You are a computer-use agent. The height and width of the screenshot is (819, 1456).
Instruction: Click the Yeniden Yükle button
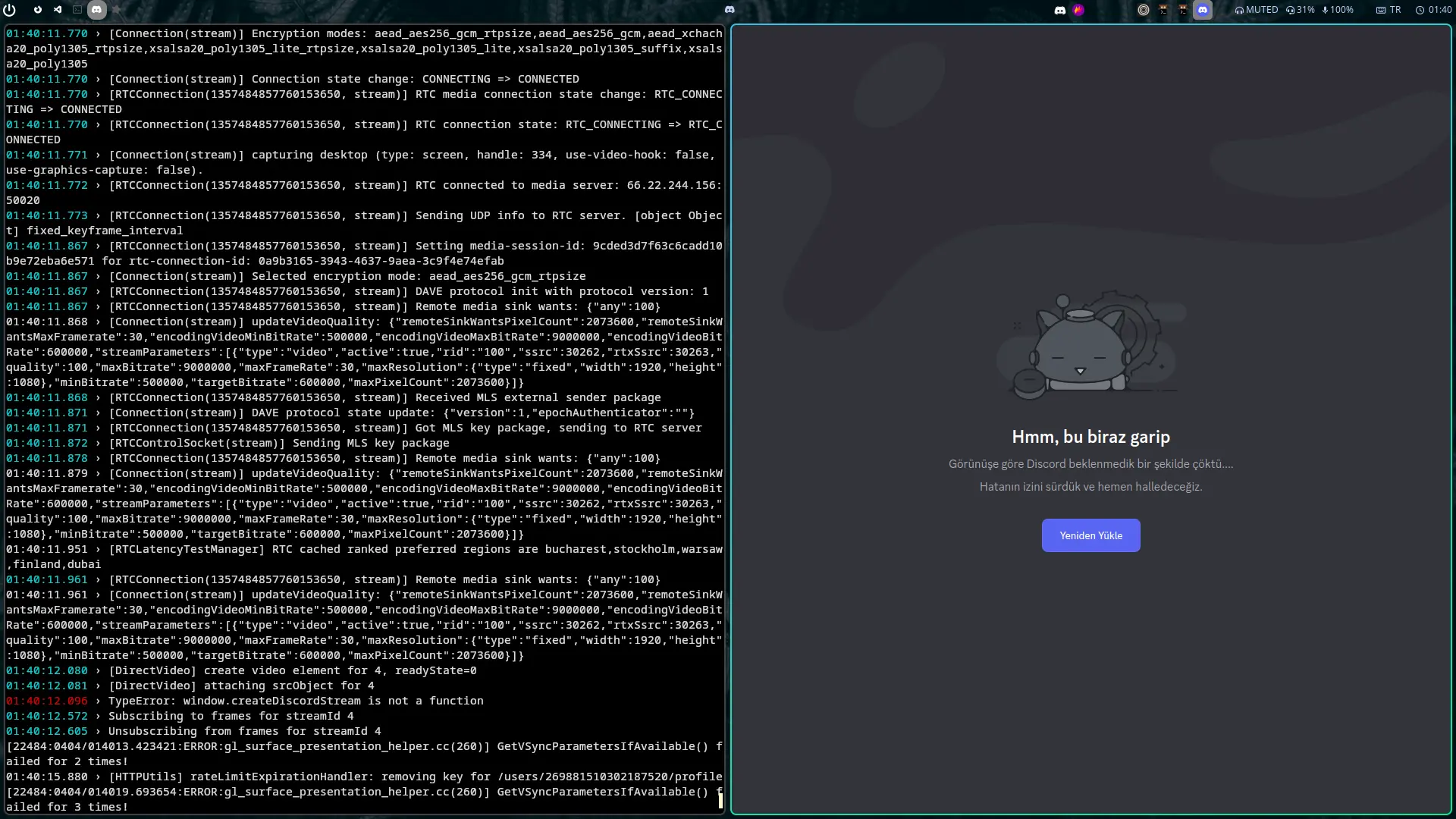(x=1090, y=535)
